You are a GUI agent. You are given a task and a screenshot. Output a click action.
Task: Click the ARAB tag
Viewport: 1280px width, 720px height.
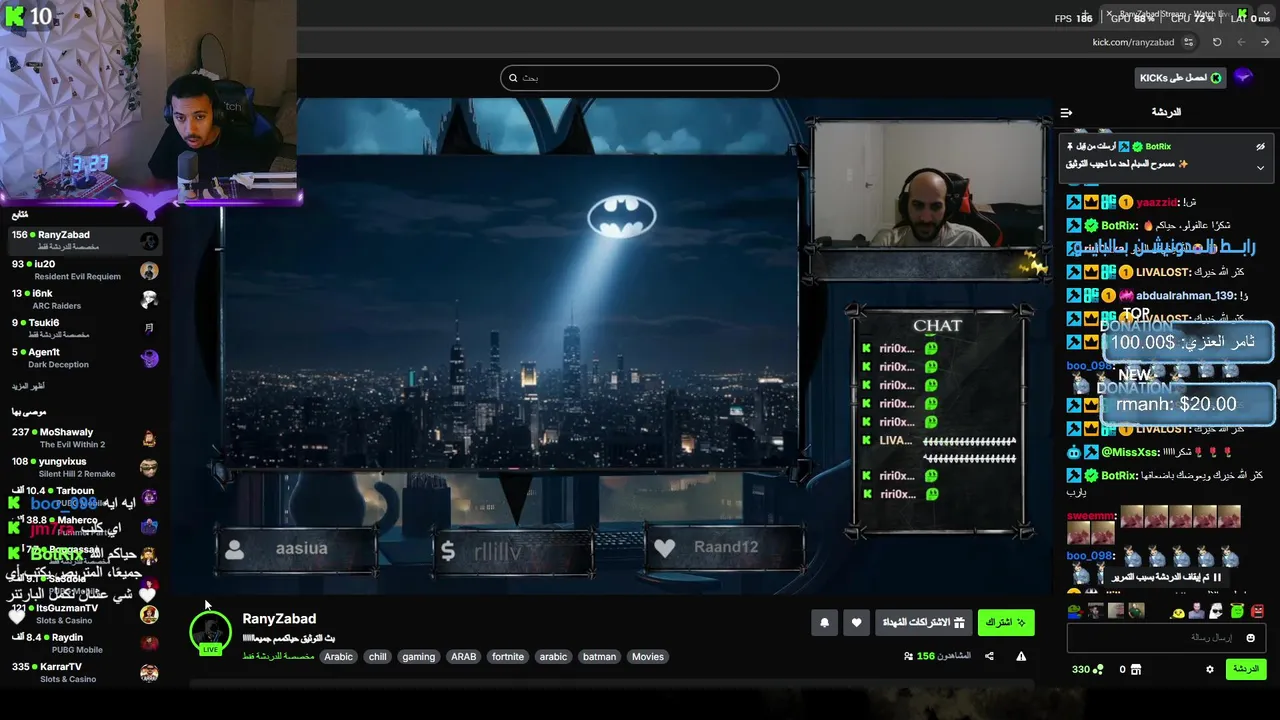pos(463,657)
